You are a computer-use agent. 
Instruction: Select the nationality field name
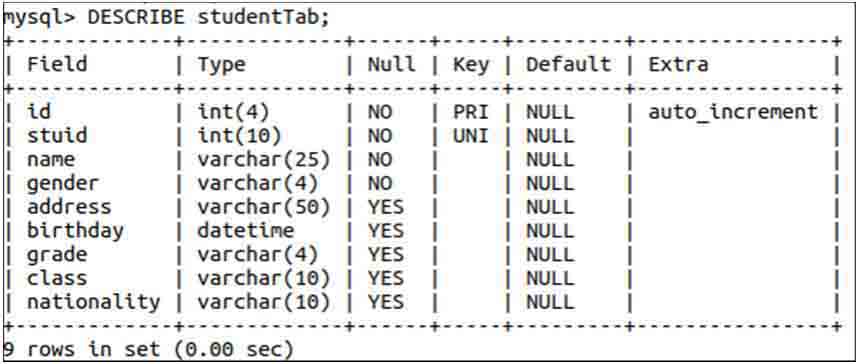pos(94,302)
